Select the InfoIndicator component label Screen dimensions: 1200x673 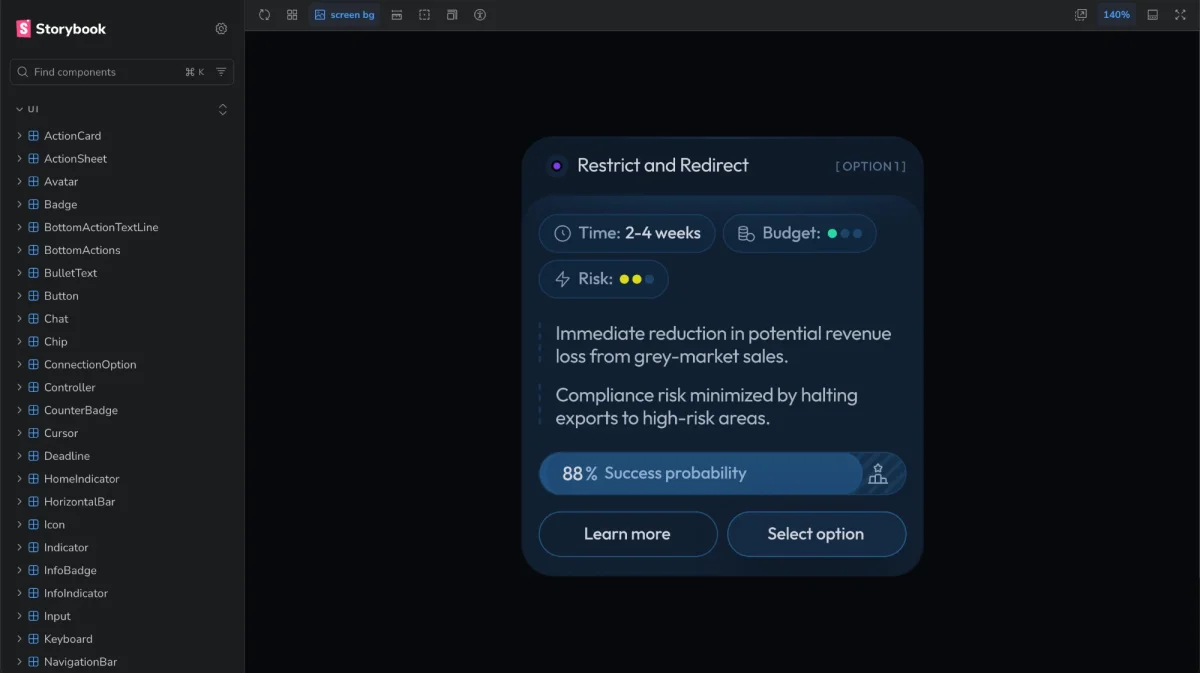76,593
